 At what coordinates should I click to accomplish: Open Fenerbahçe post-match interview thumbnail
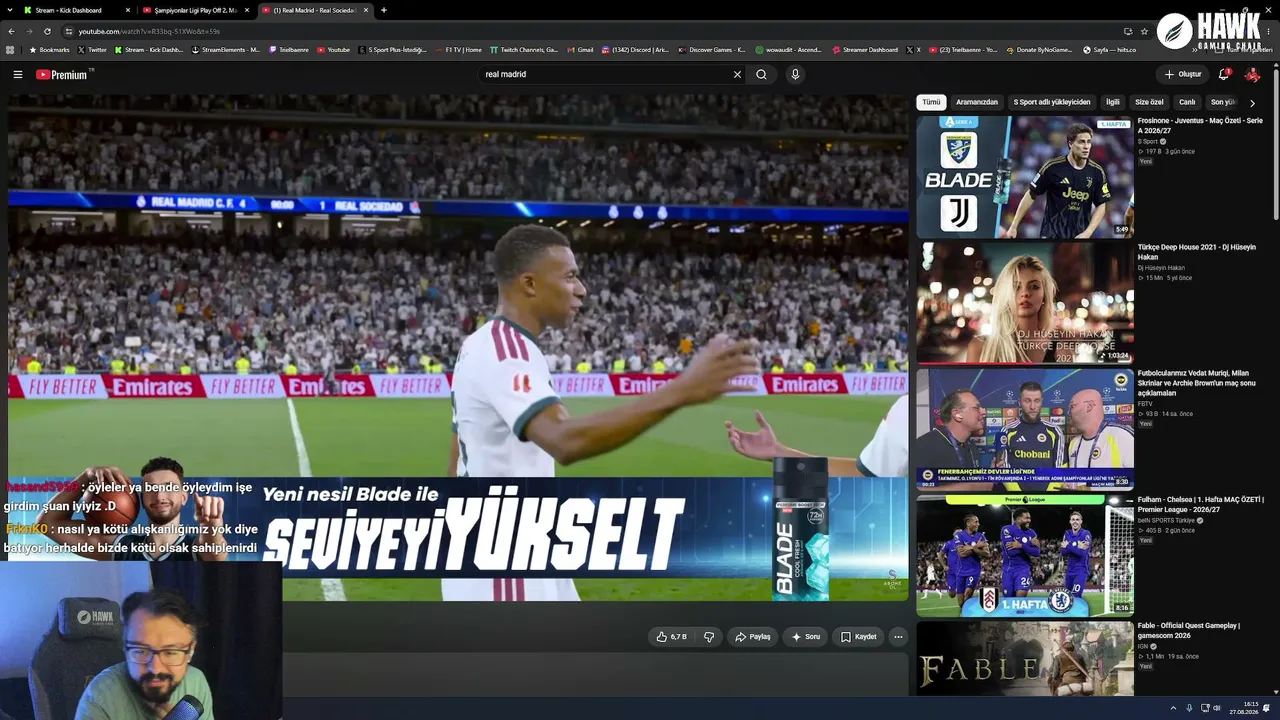[1025, 429]
